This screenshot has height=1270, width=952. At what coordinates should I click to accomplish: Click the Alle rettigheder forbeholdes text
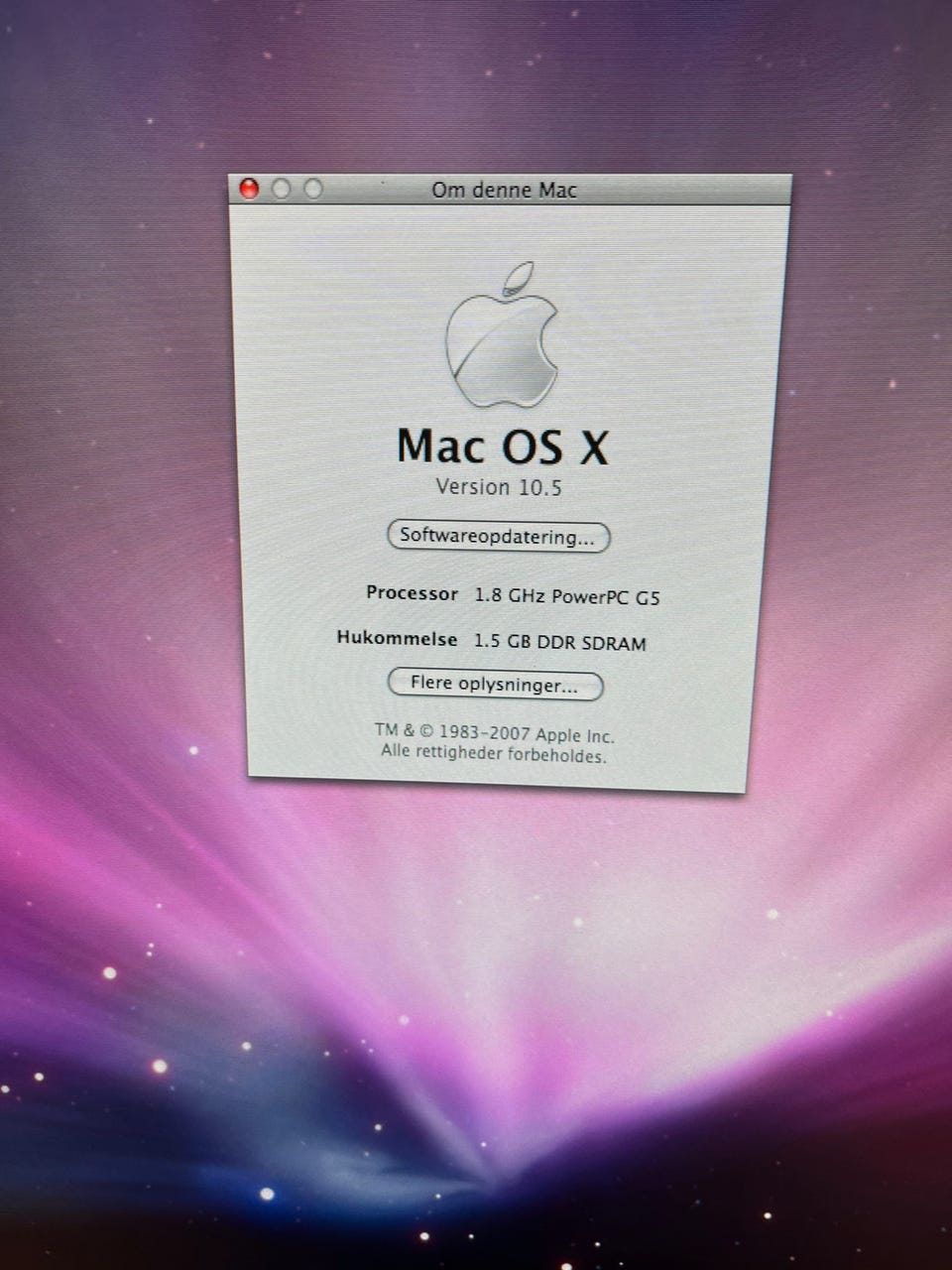(x=493, y=754)
